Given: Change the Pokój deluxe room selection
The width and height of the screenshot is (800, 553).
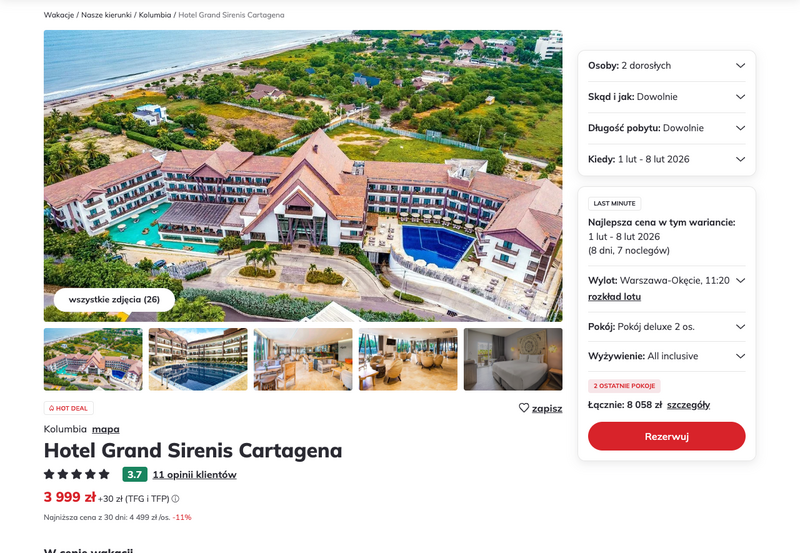Looking at the screenshot, I should pyautogui.click(x=666, y=326).
